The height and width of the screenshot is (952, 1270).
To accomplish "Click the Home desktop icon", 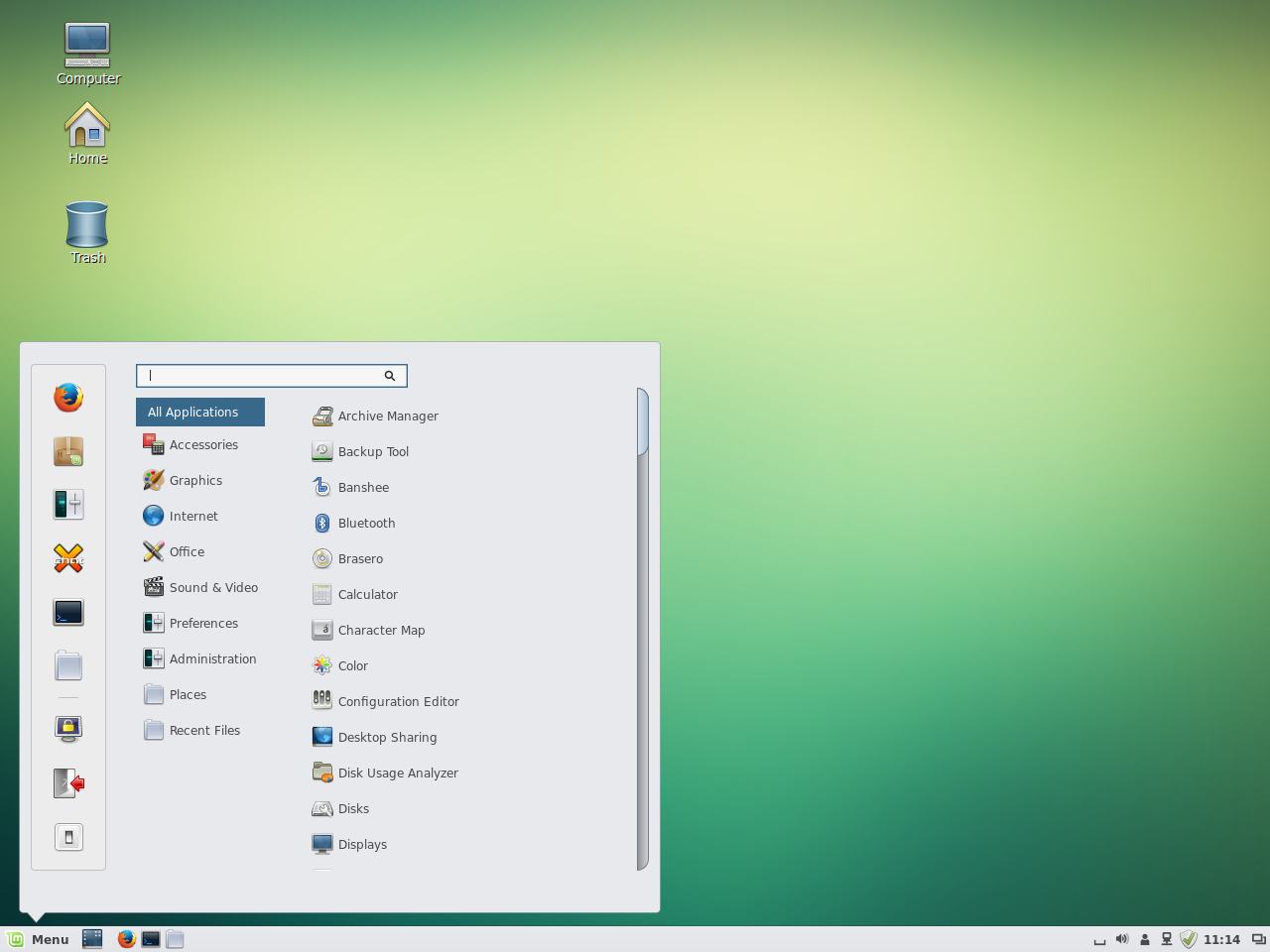I will [87, 134].
